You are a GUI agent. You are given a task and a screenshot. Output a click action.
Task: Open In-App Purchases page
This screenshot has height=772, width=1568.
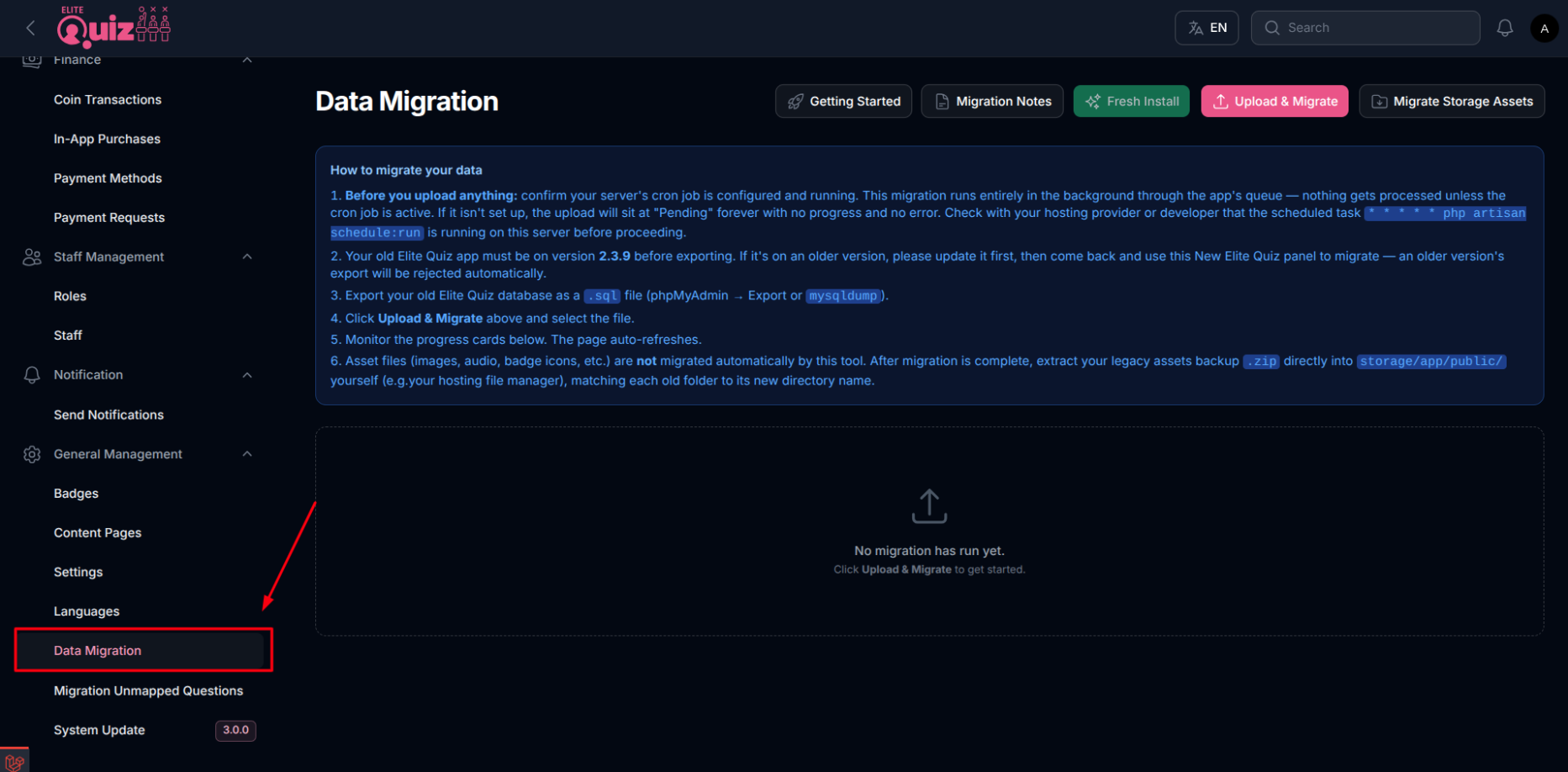click(x=107, y=139)
